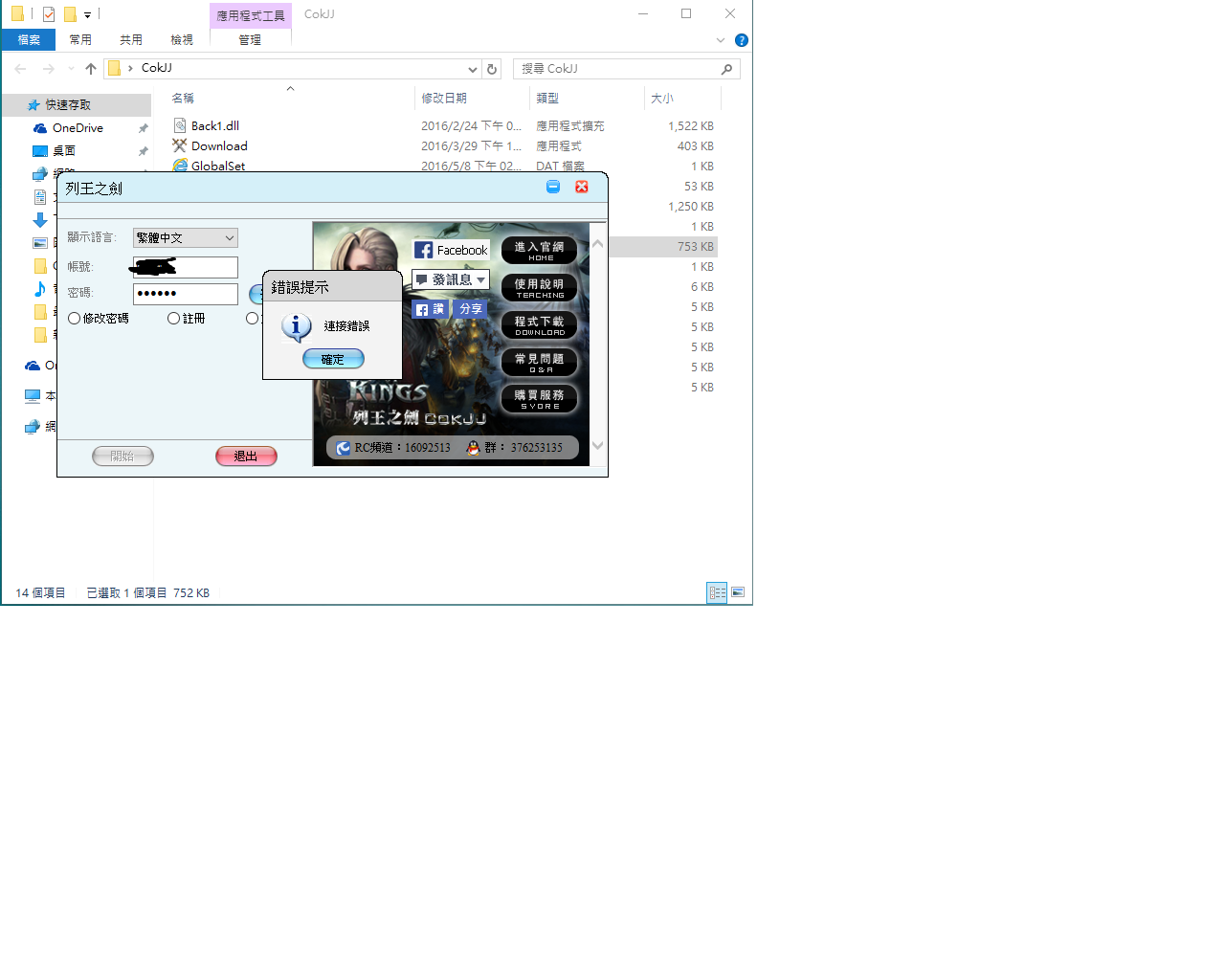Viewport: 1225px width, 980px height.
Task: Select the 修改密碼 radio button
Action: (74, 319)
